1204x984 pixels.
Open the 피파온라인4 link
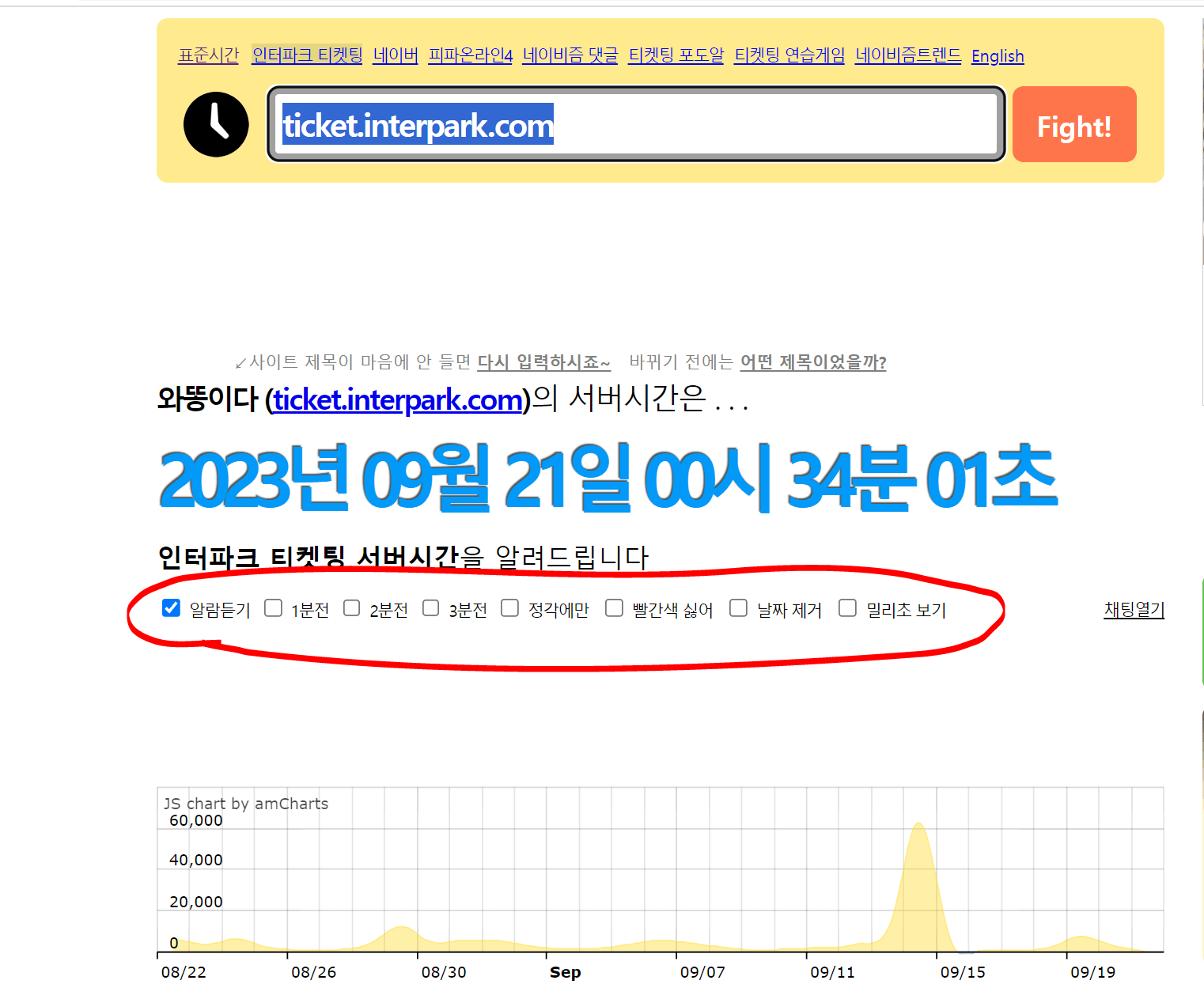tap(471, 55)
